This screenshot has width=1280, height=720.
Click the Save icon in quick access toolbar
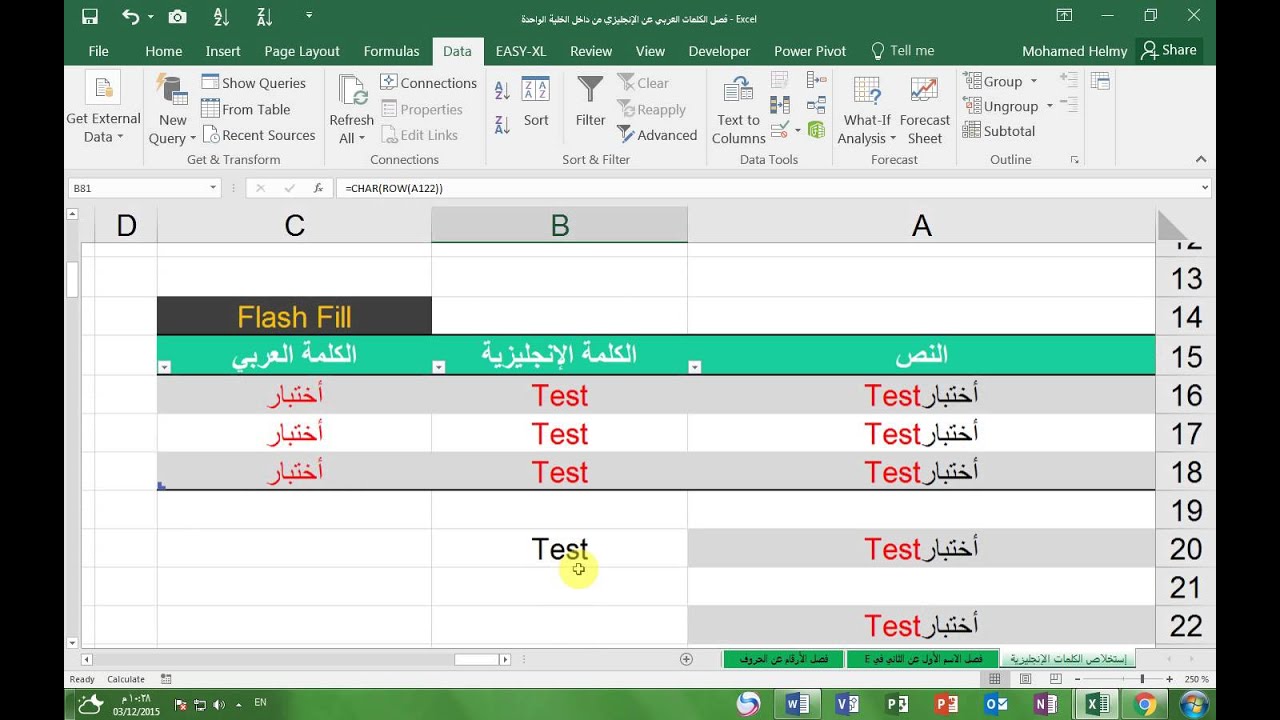click(x=90, y=16)
